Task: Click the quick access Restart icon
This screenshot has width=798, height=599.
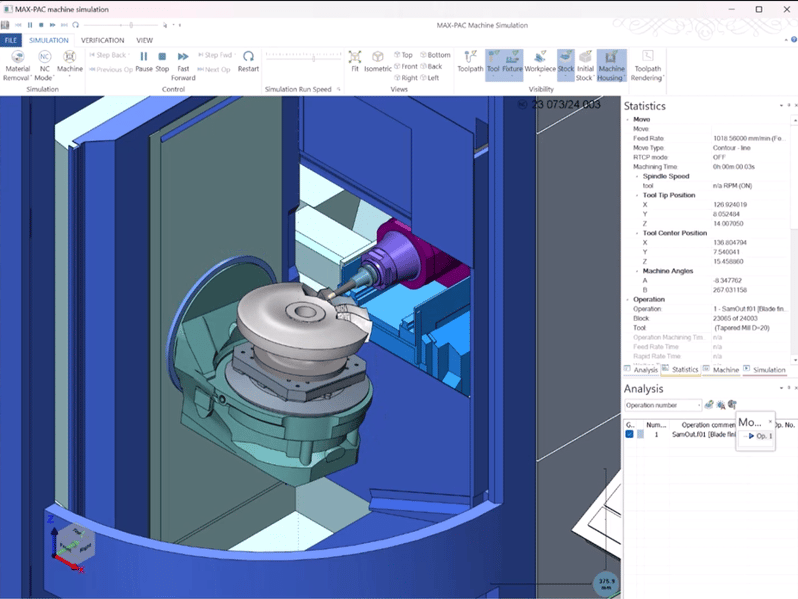Action: click(75, 25)
